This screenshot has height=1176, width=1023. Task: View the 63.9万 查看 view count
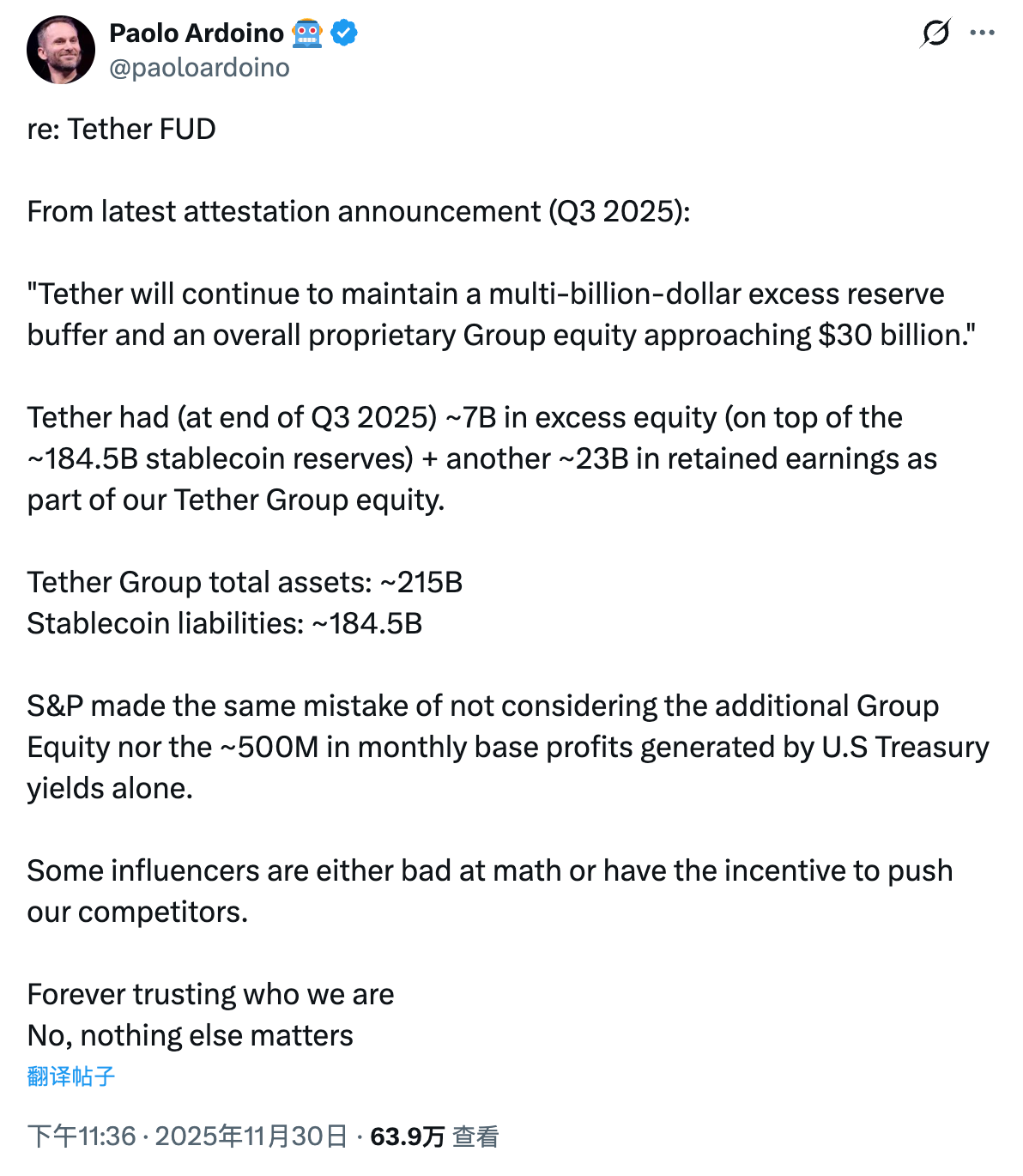[x=433, y=1135]
